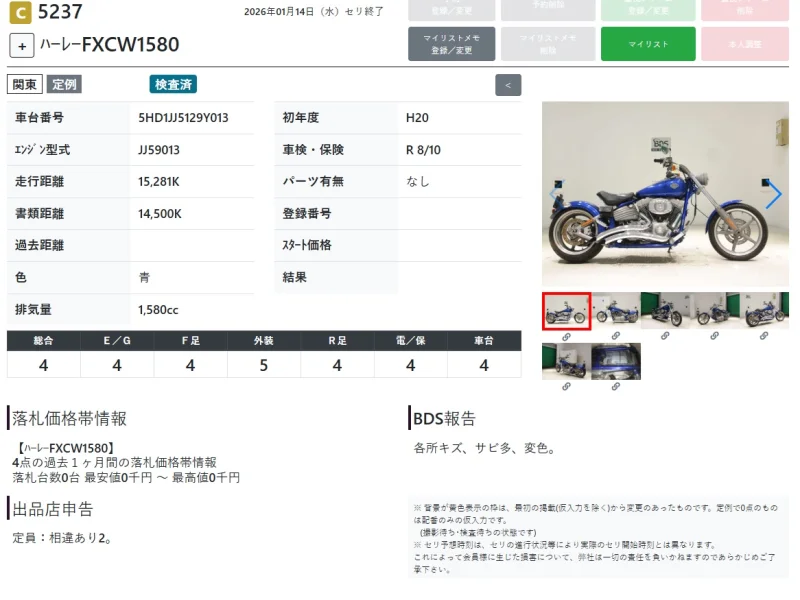This screenshot has width=800, height=600.
Task: Click the 定例 tag
Action: point(64,84)
